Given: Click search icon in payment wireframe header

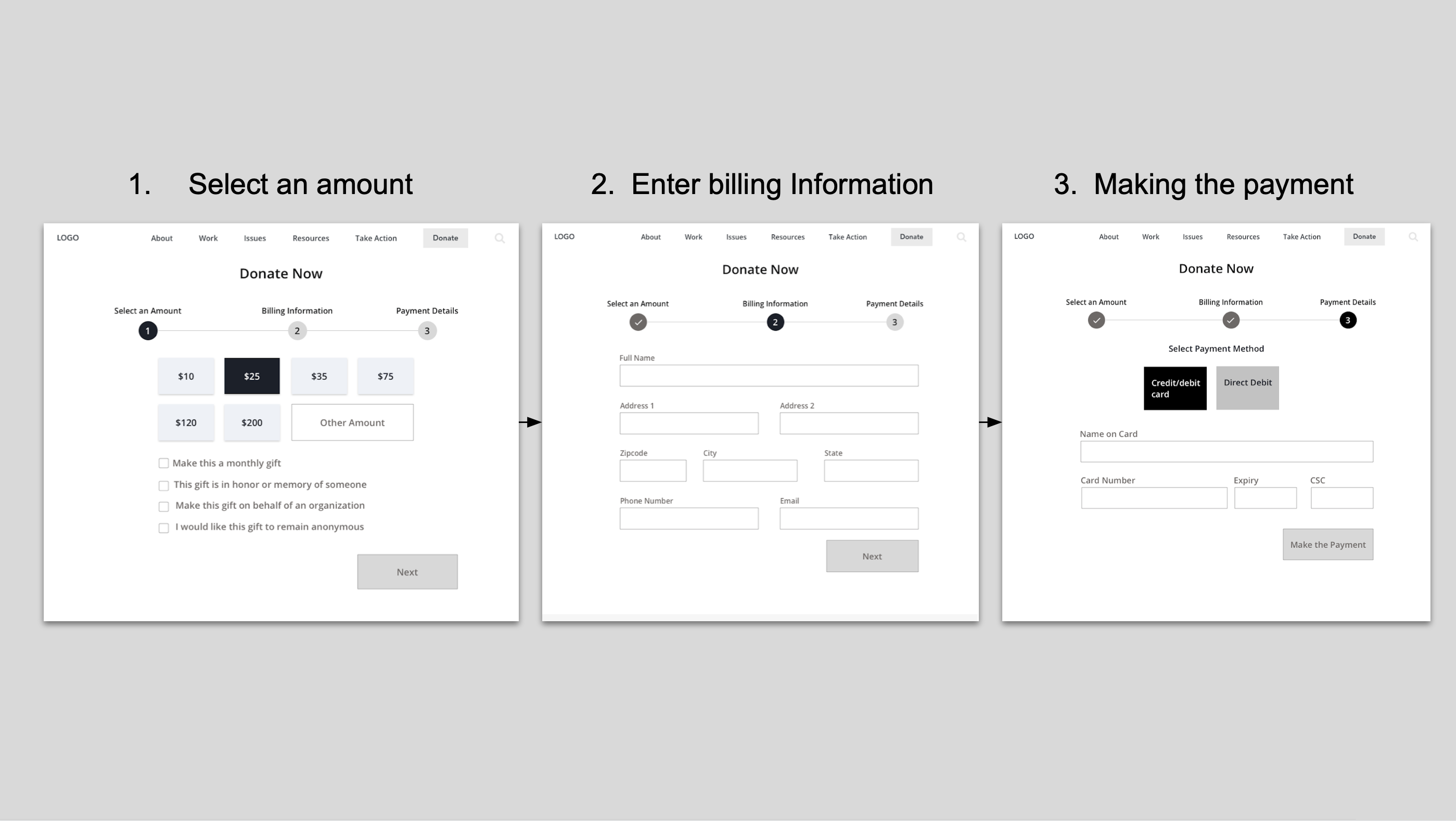Looking at the screenshot, I should tap(1412, 237).
